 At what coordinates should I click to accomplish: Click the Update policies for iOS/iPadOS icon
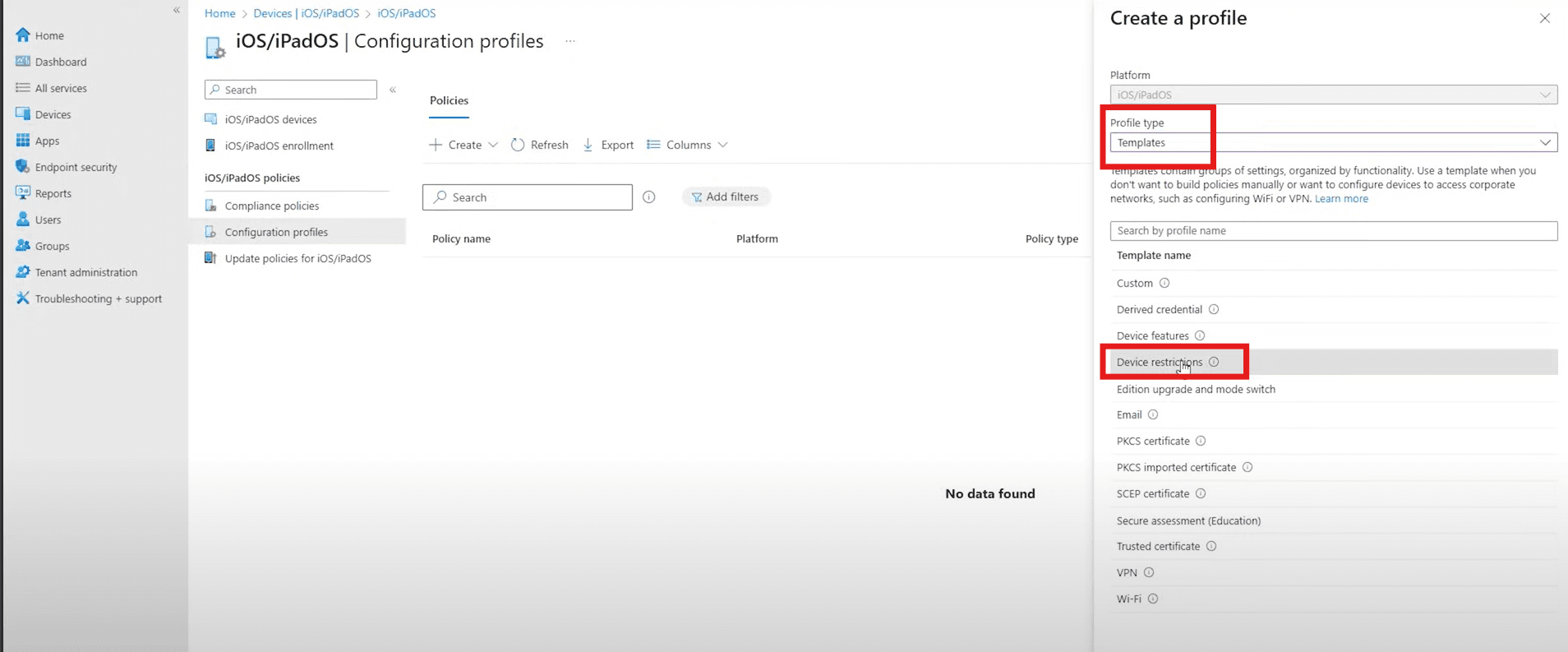click(211, 258)
